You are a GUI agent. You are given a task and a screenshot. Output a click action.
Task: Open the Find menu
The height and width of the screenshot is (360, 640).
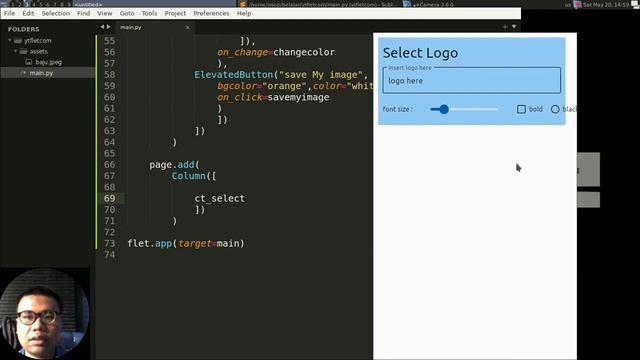[83, 13]
